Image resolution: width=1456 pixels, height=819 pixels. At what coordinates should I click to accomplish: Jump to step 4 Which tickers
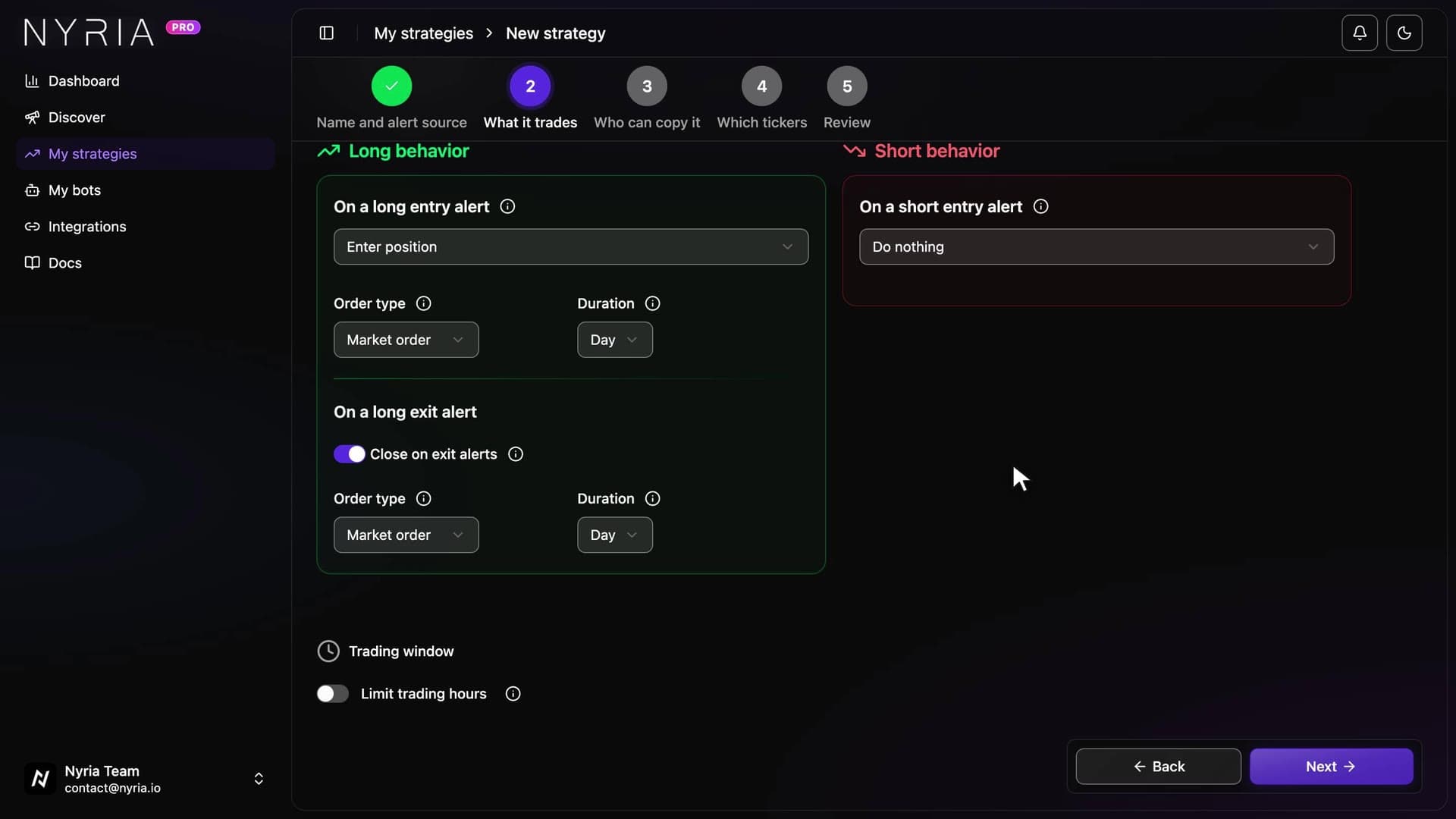click(x=761, y=99)
